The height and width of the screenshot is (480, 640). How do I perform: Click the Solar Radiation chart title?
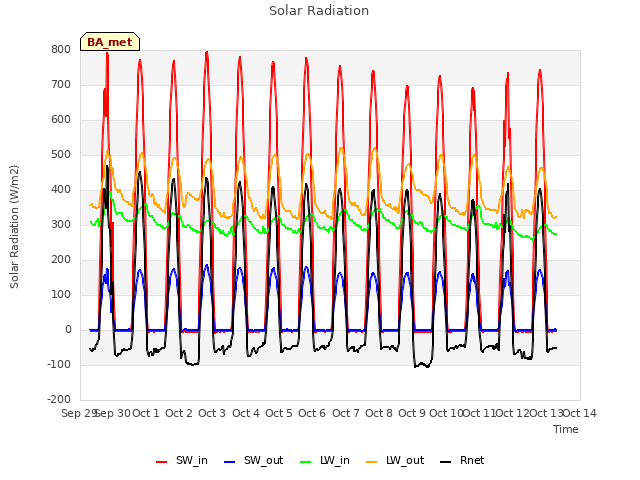[319, 11]
